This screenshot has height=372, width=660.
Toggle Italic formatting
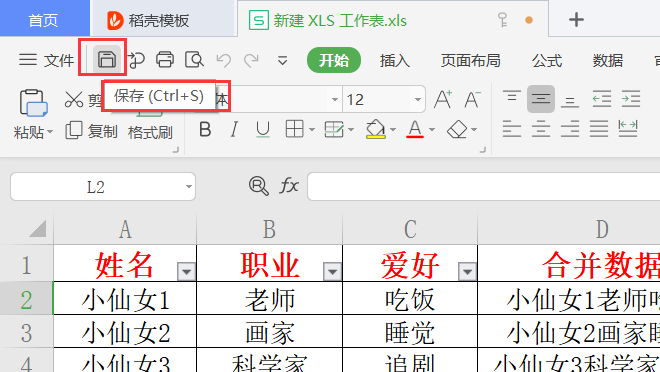tap(234, 129)
